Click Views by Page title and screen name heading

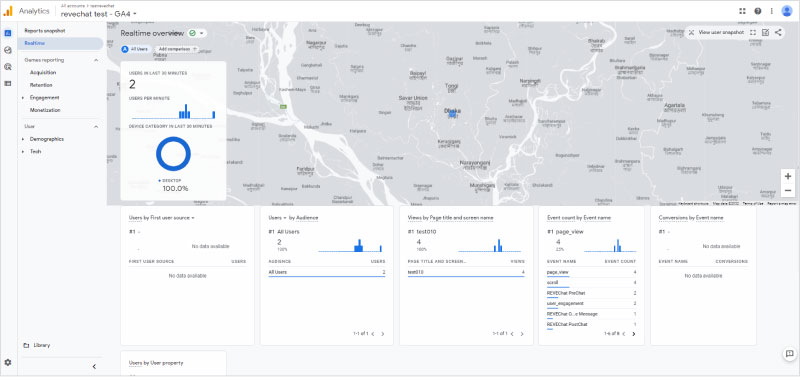point(451,218)
